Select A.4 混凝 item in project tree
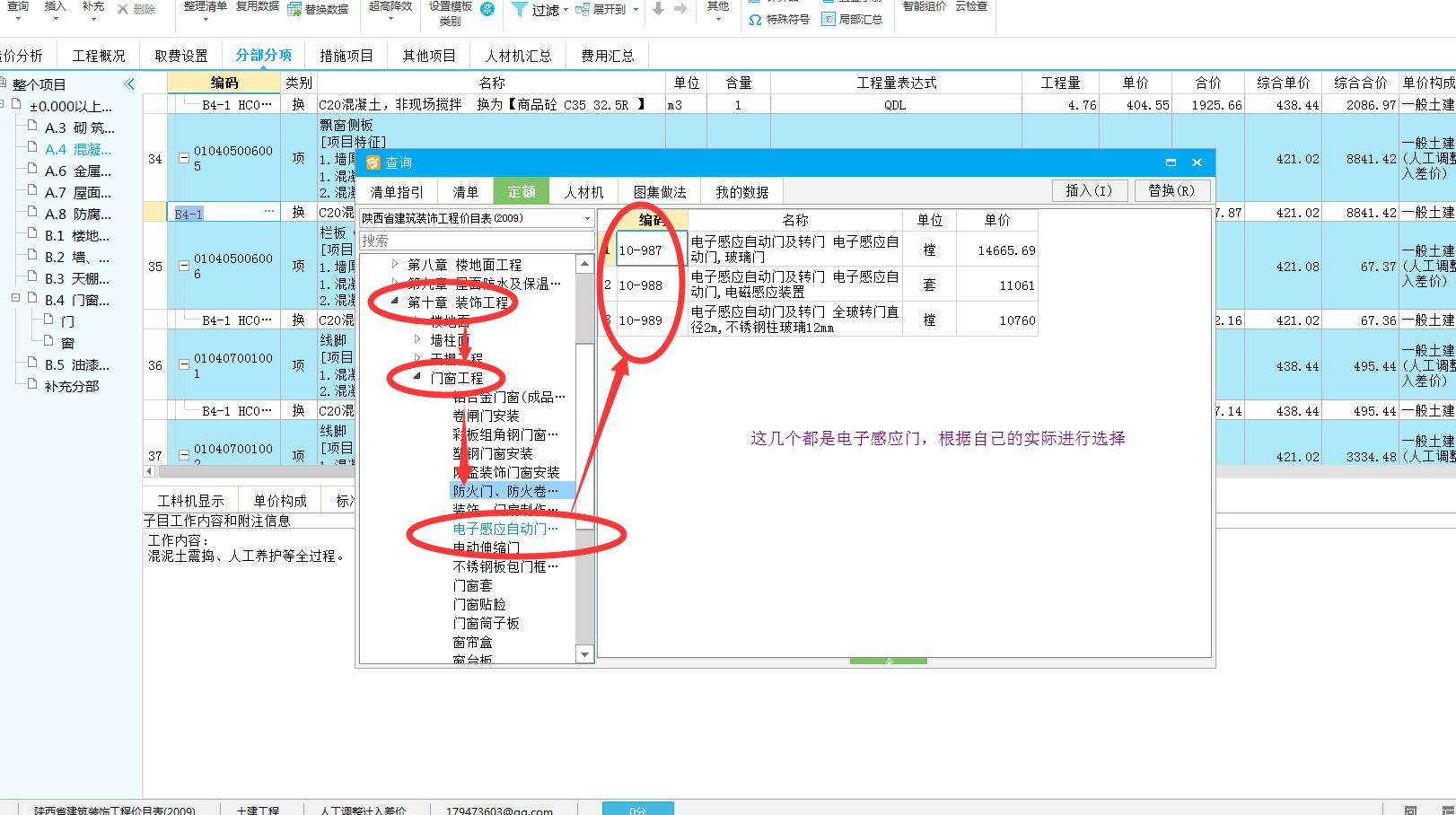 click(x=78, y=149)
